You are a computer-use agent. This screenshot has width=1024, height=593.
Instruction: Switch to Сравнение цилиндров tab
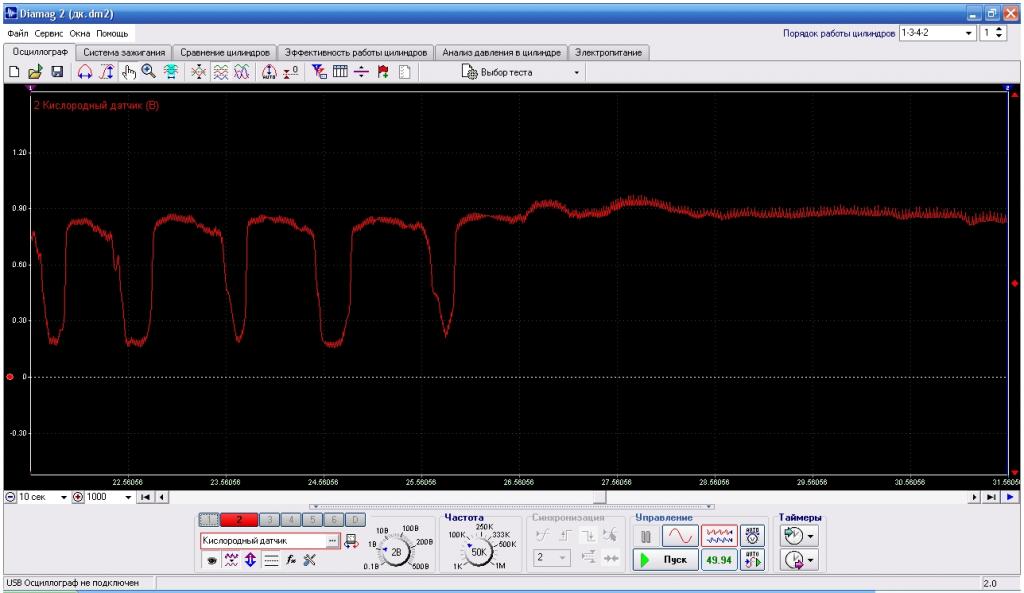click(x=225, y=53)
